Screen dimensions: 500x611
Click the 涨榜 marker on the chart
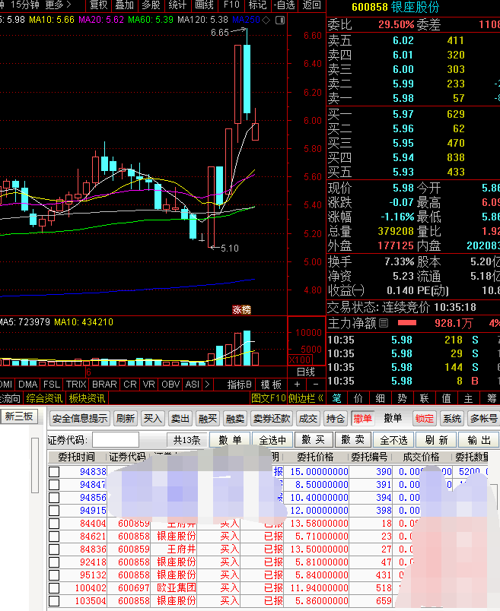[x=242, y=310]
